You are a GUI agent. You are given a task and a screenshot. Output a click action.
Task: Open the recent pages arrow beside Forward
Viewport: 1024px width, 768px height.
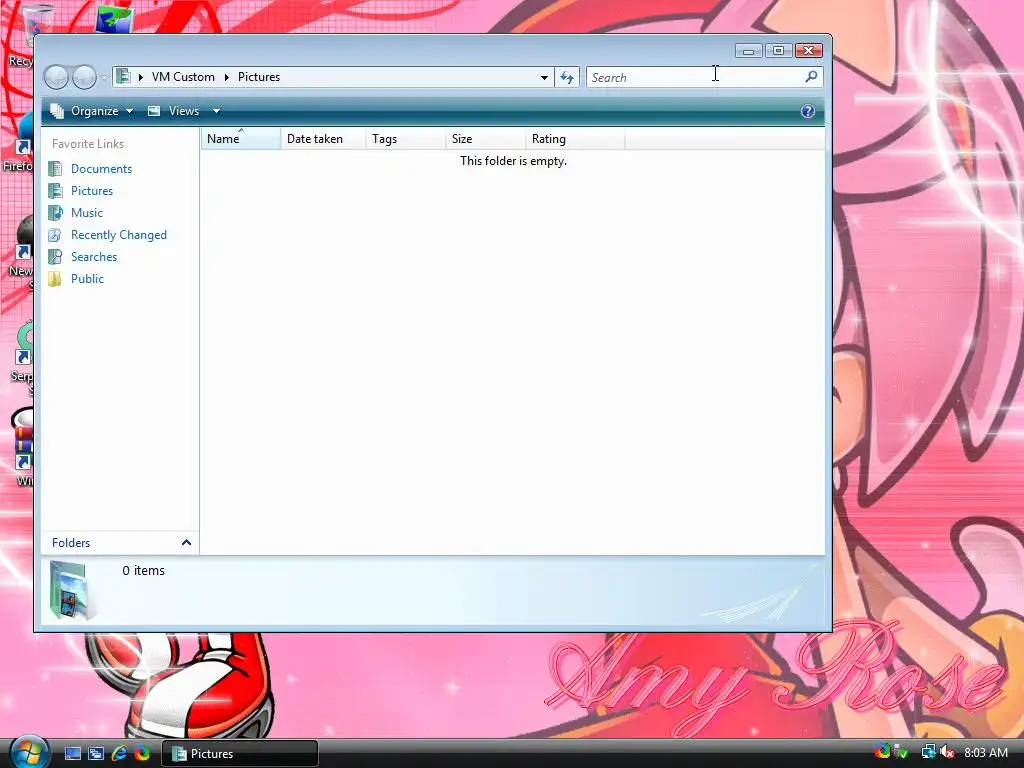[x=104, y=78]
